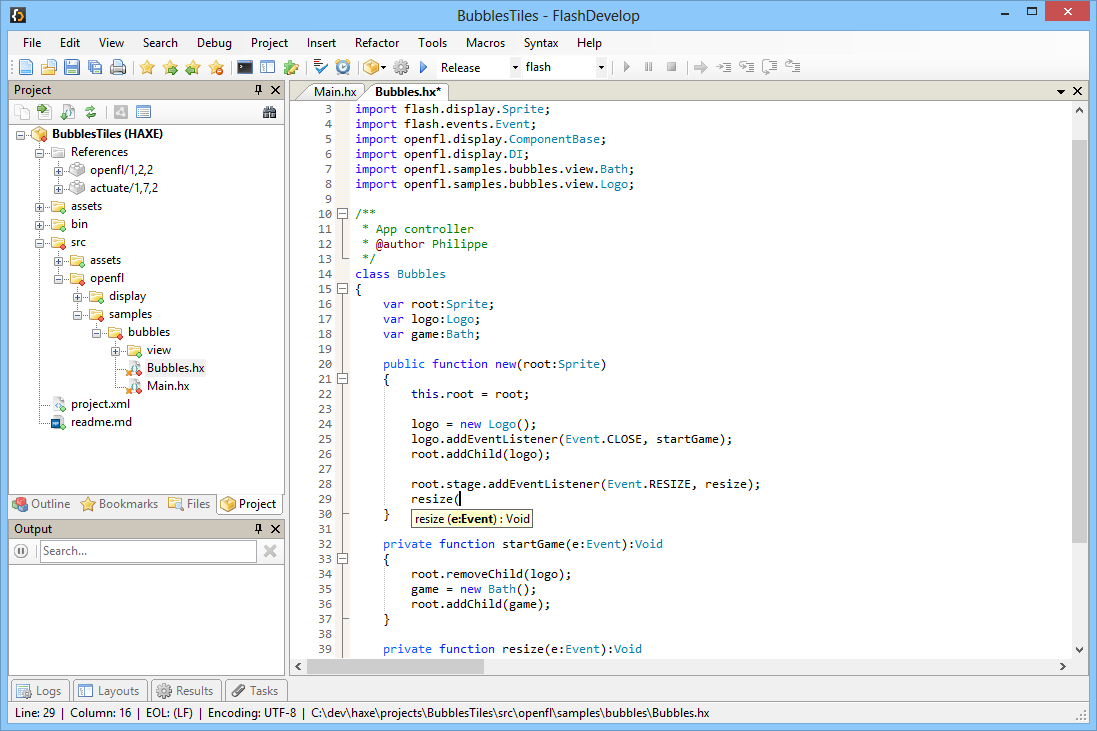Show the Results panel
The height and width of the screenshot is (731, 1097).
tap(185, 690)
